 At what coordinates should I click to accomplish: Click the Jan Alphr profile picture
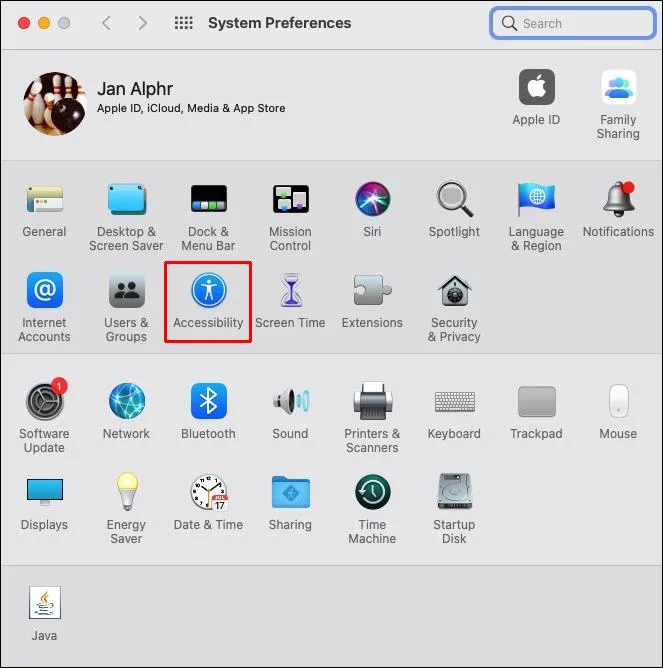pos(55,103)
